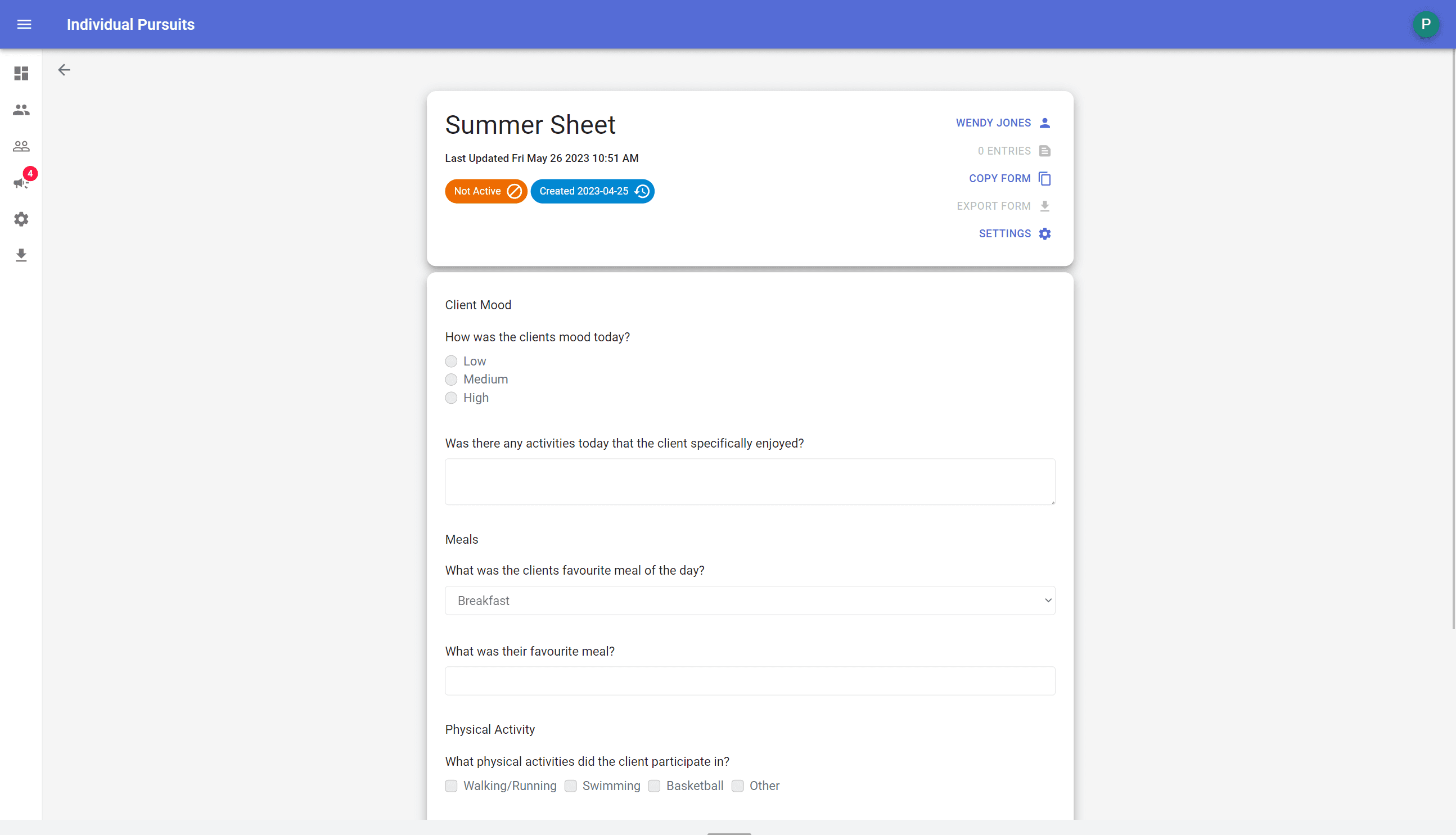Click the Not Active status chip
The height and width of the screenshot is (835, 1456).
click(x=486, y=191)
